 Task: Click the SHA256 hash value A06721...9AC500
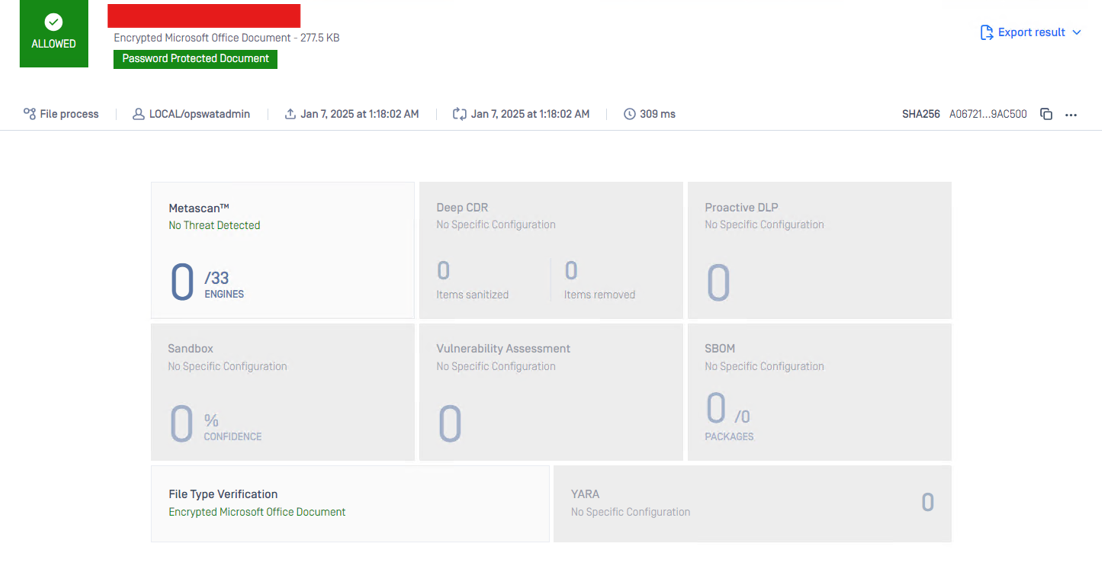pyautogui.click(x=987, y=114)
